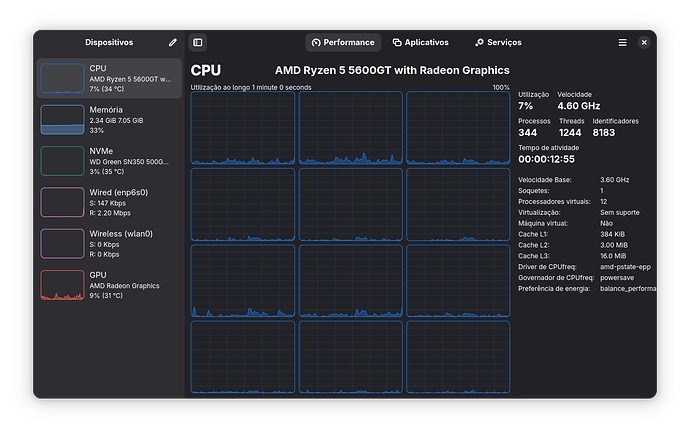The height and width of the screenshot is (434, 690).
Task: Close the system monitor window
Action: tap(645, 43)
